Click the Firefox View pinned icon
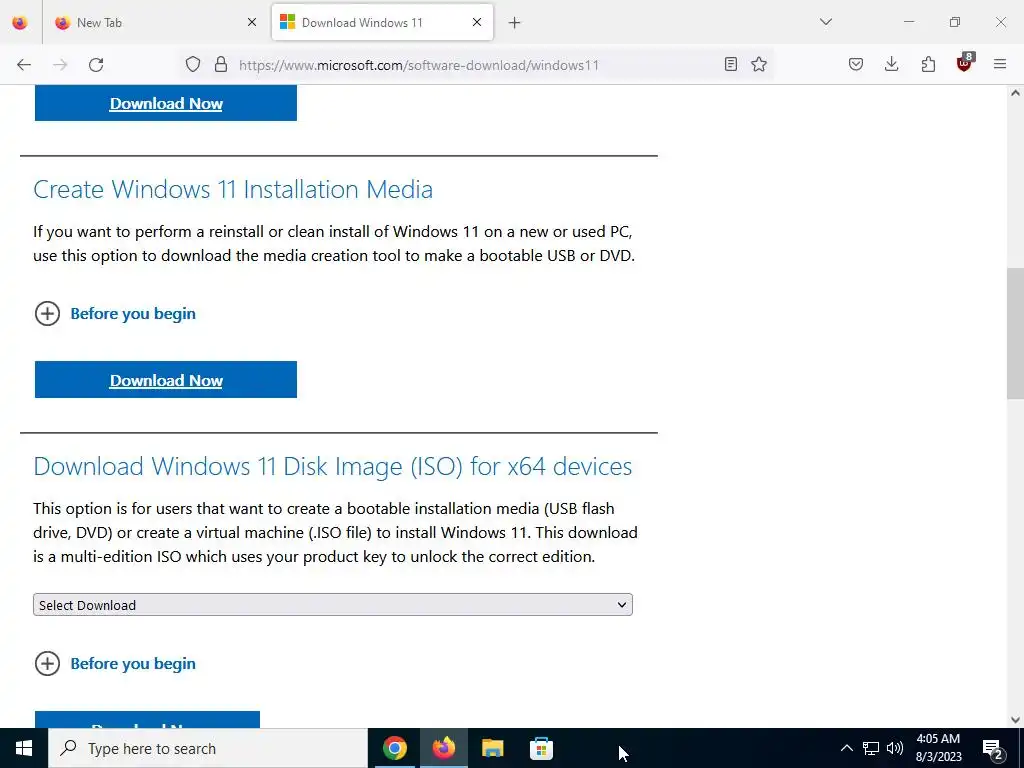The width and height of the screenshot is (1024, 768). 20,22
